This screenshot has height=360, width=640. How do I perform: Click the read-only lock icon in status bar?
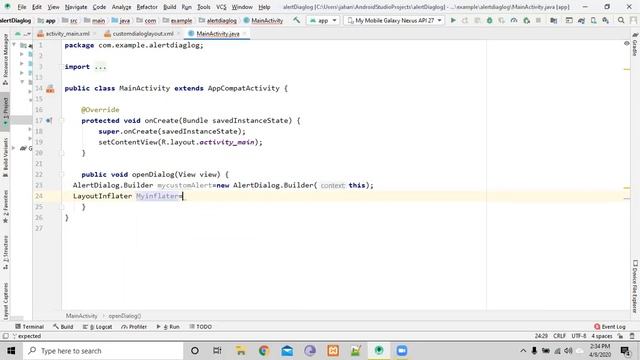(x=620, y=336)
